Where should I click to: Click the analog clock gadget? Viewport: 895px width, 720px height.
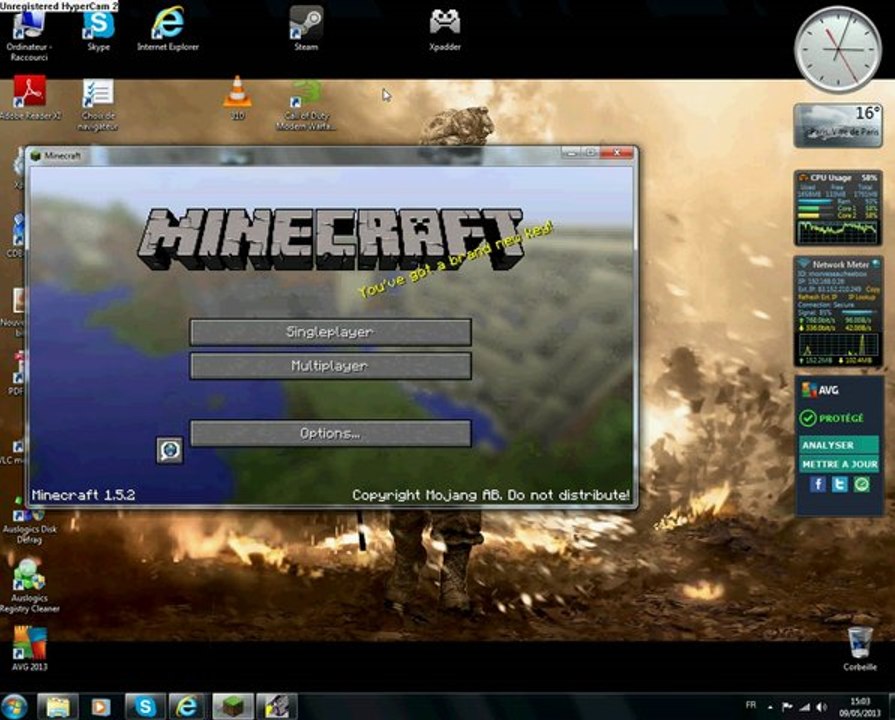[838, 49]
